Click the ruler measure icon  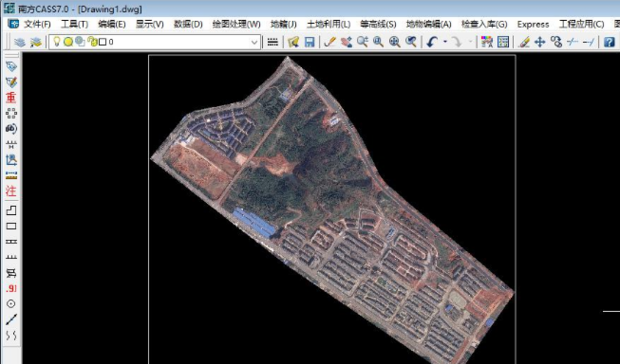click(x=11, y=175)
